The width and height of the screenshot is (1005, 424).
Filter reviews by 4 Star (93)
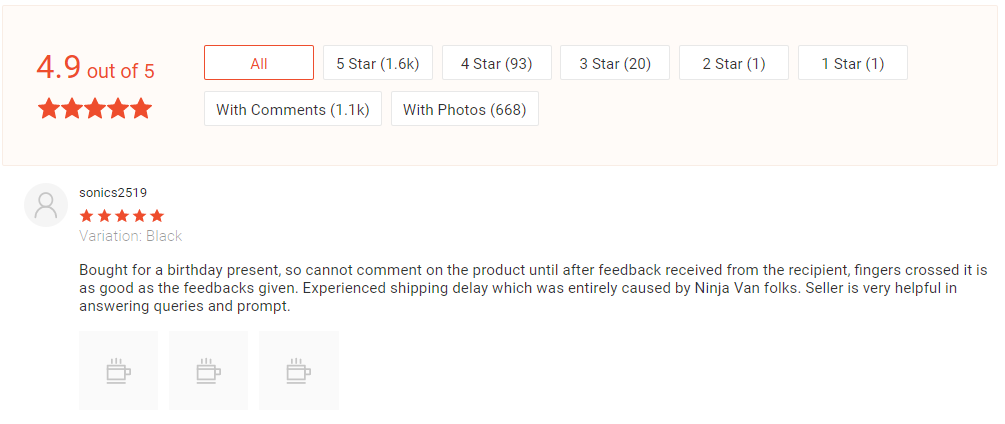click(x=496, y=63)
